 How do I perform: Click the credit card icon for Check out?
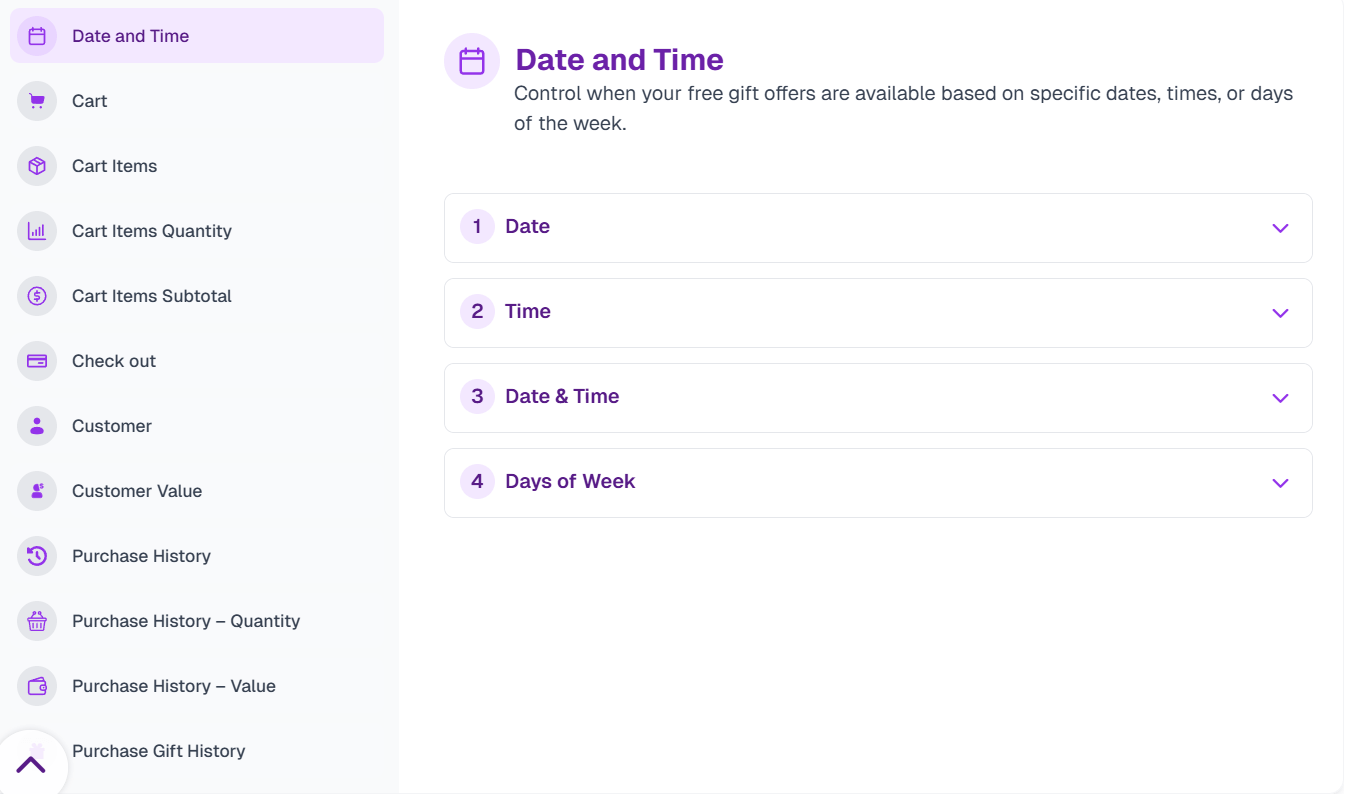click(x=37, y=361)
